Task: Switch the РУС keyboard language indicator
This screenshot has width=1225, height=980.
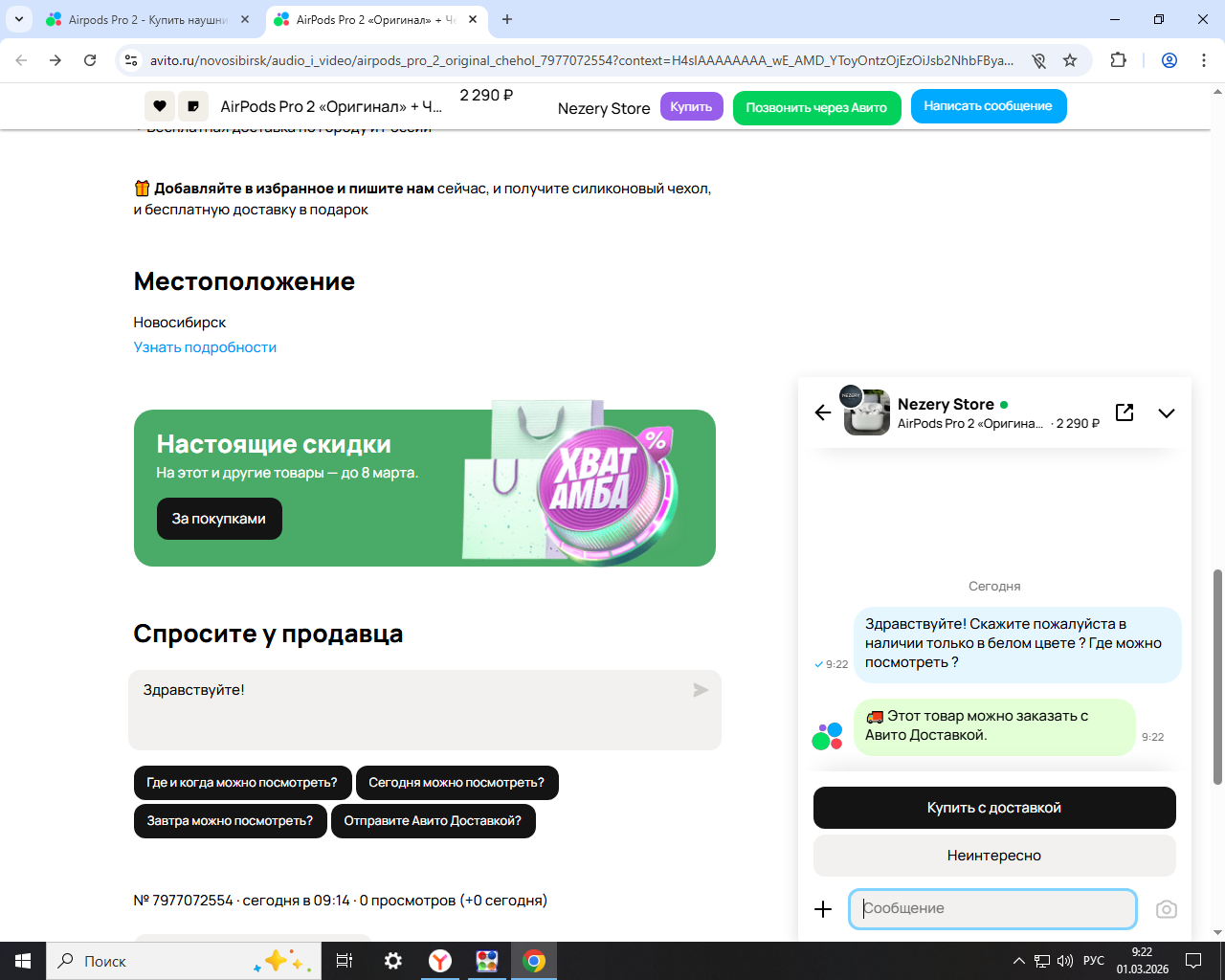Action: pos(1094,961)
